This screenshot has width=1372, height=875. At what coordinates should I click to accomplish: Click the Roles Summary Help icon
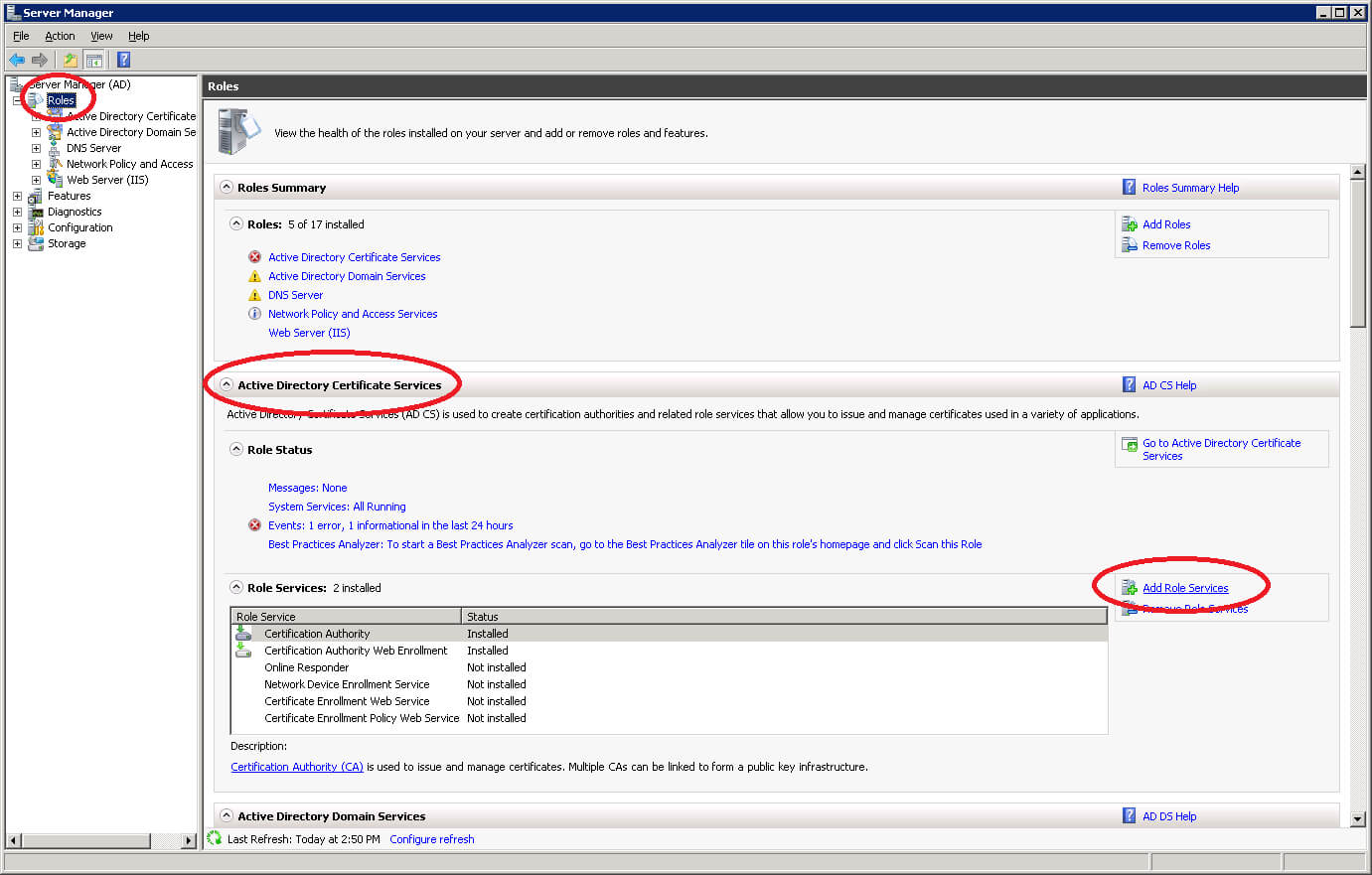click(x=1129, y=187)
